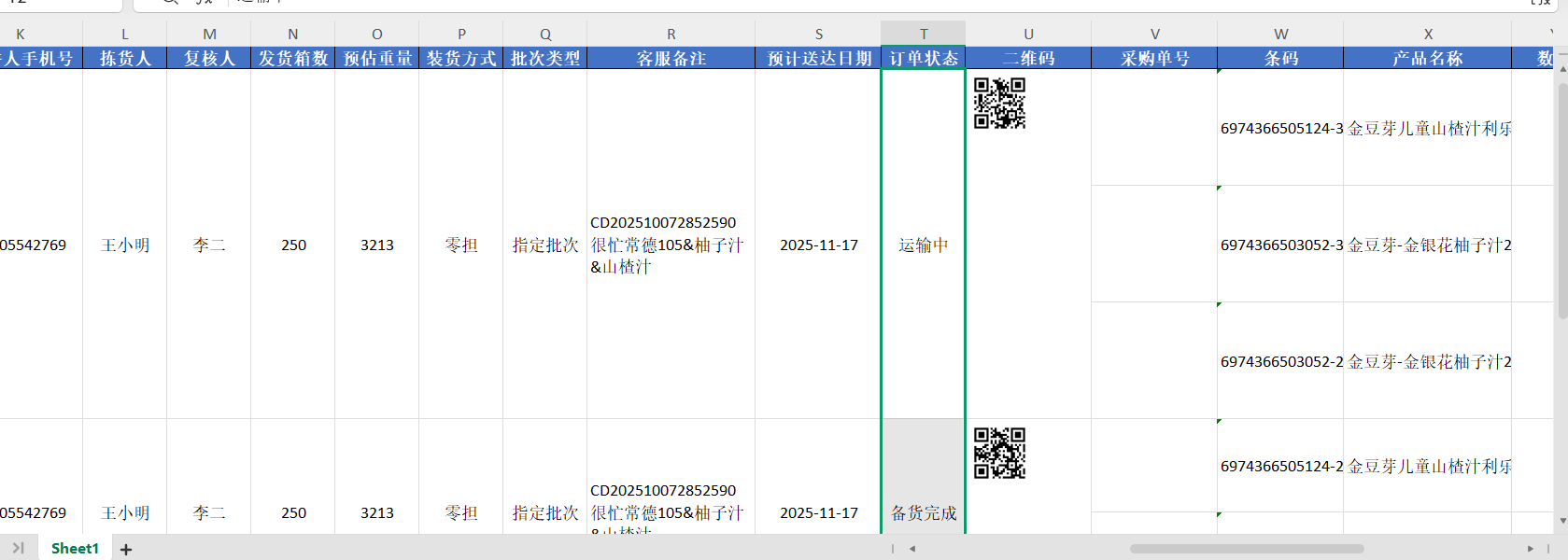This screenshot has height=560, width=1568.
Task: Select column N by its header letter
Action: tap(293, 35)
